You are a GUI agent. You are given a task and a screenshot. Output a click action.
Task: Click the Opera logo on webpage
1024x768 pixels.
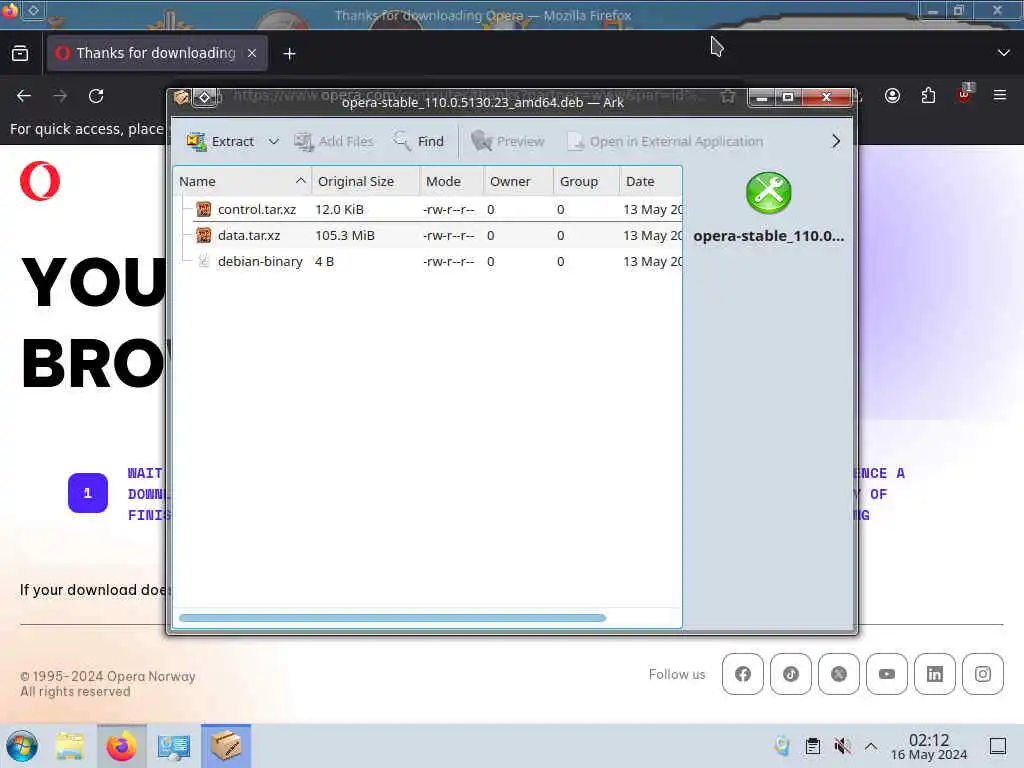pos(40,181)
